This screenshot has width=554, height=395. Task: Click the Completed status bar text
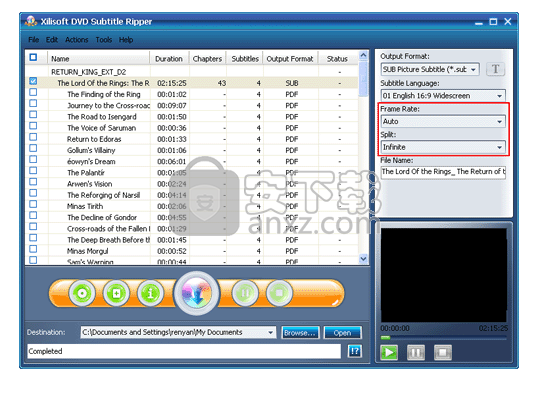pyautogui.click(x=45, y=351)
